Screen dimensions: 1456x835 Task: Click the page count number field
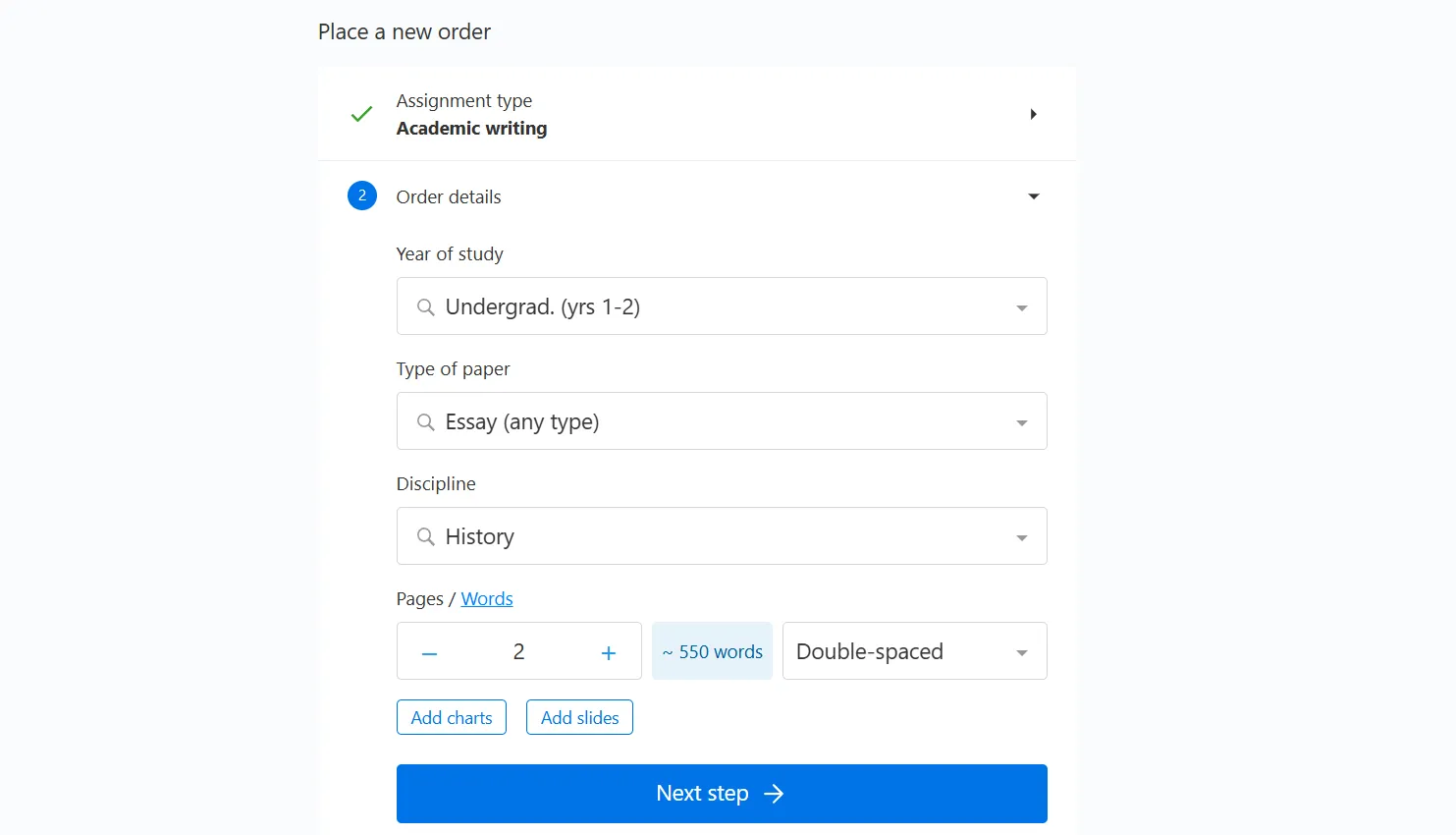point(518,651)
